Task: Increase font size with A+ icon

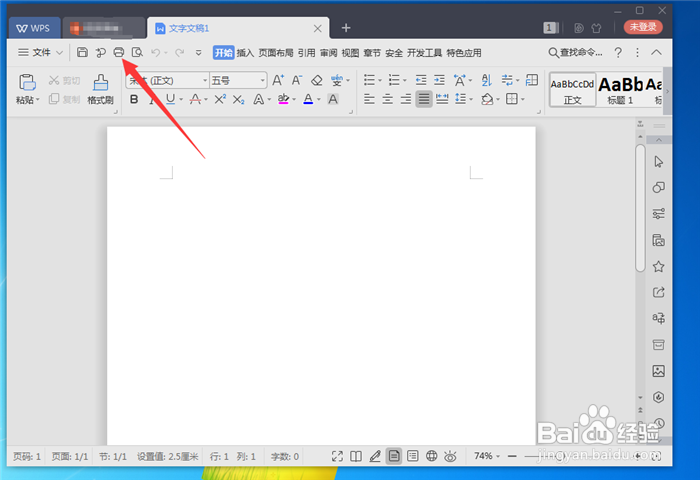Action: (278, 80)
